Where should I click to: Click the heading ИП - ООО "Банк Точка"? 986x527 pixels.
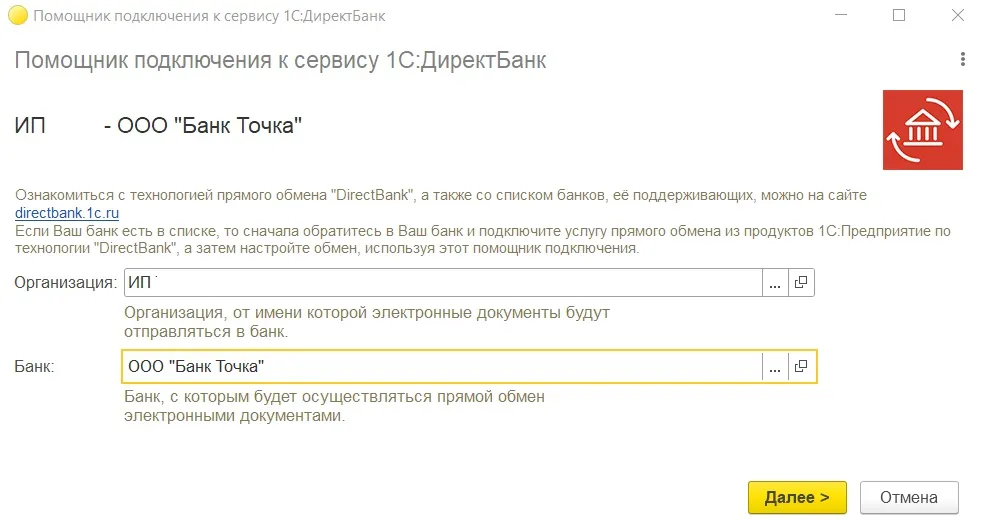(158, 126)
